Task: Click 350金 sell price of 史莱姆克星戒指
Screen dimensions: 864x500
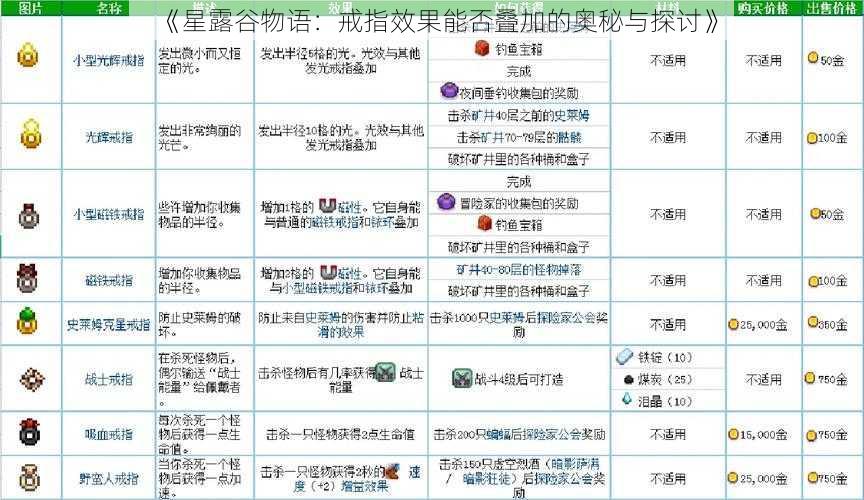Action: pyautogui.click(x=833, y=325)
